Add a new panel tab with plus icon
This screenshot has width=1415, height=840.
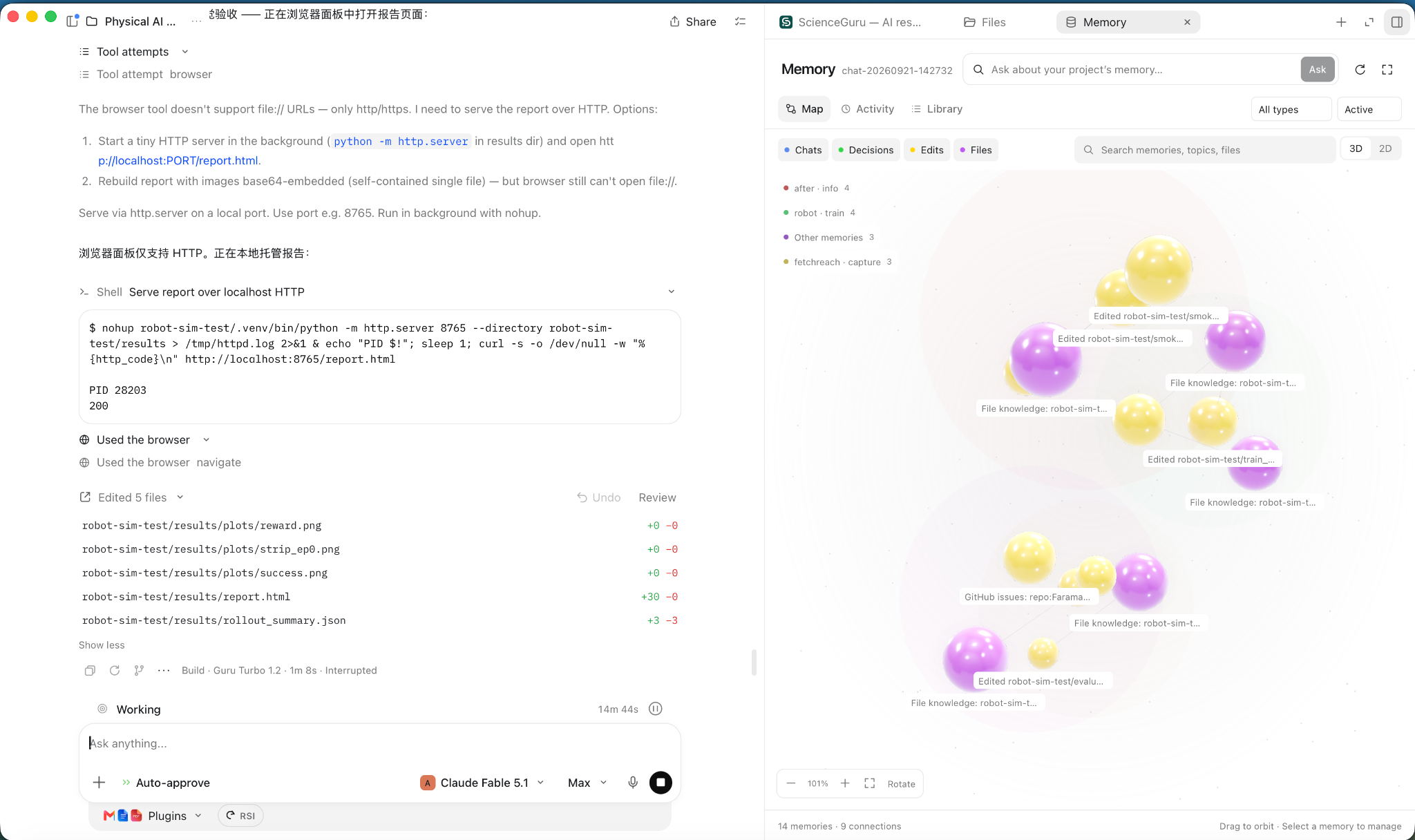tap(1341, 22)
